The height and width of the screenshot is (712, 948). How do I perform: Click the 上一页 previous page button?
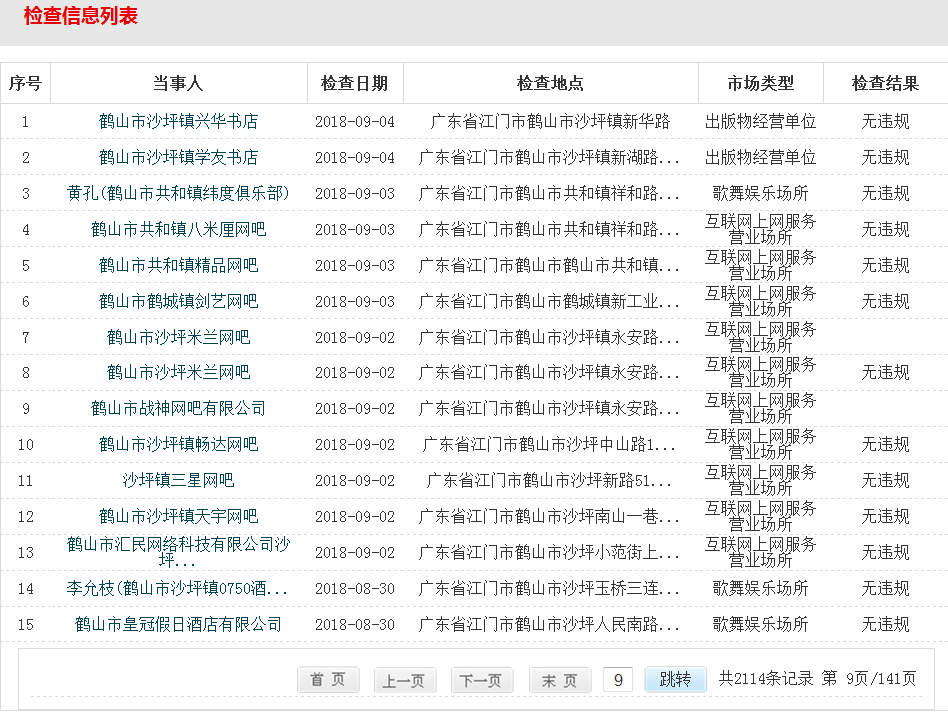pos(404,680)
